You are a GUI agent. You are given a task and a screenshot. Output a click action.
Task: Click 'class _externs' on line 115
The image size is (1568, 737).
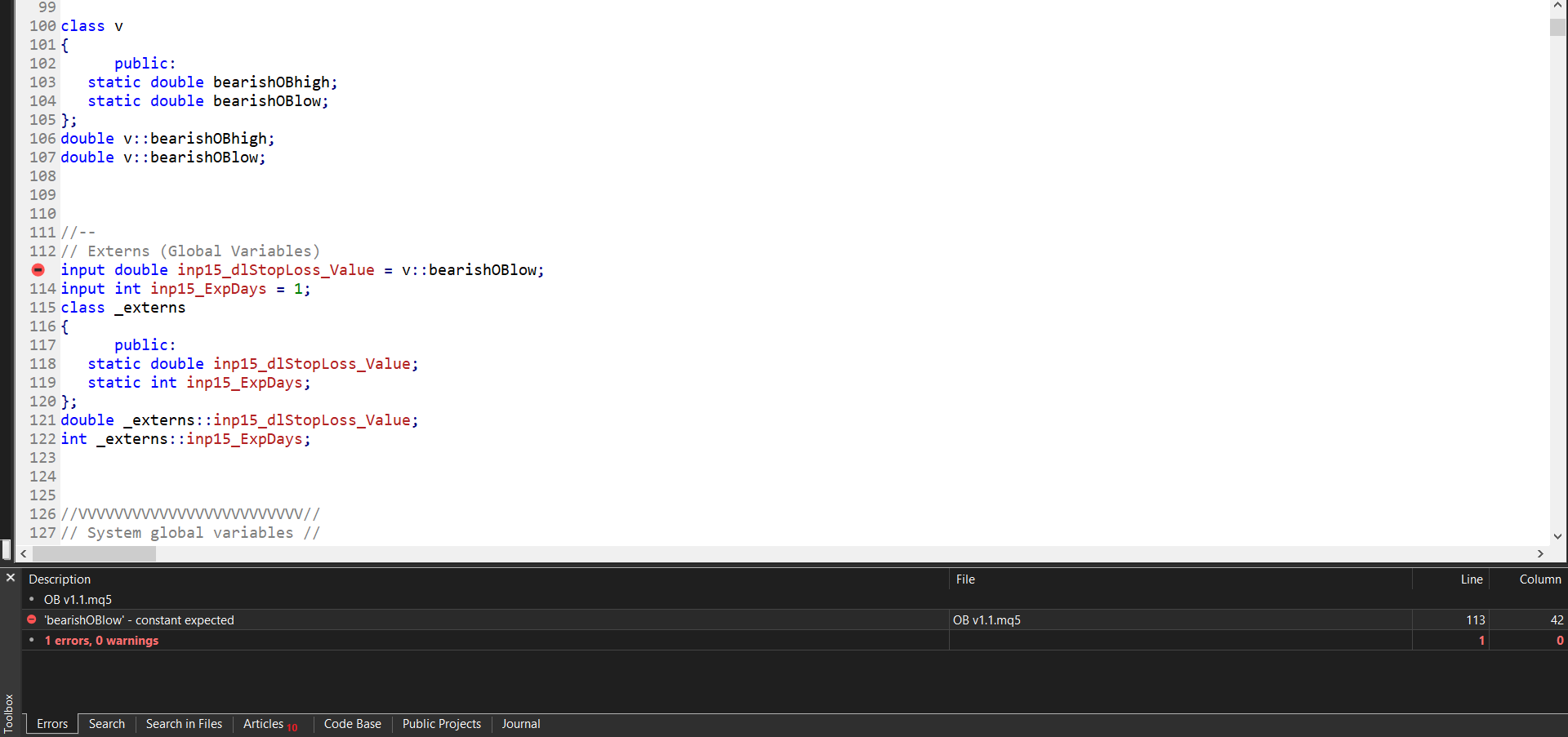(122, 308)
